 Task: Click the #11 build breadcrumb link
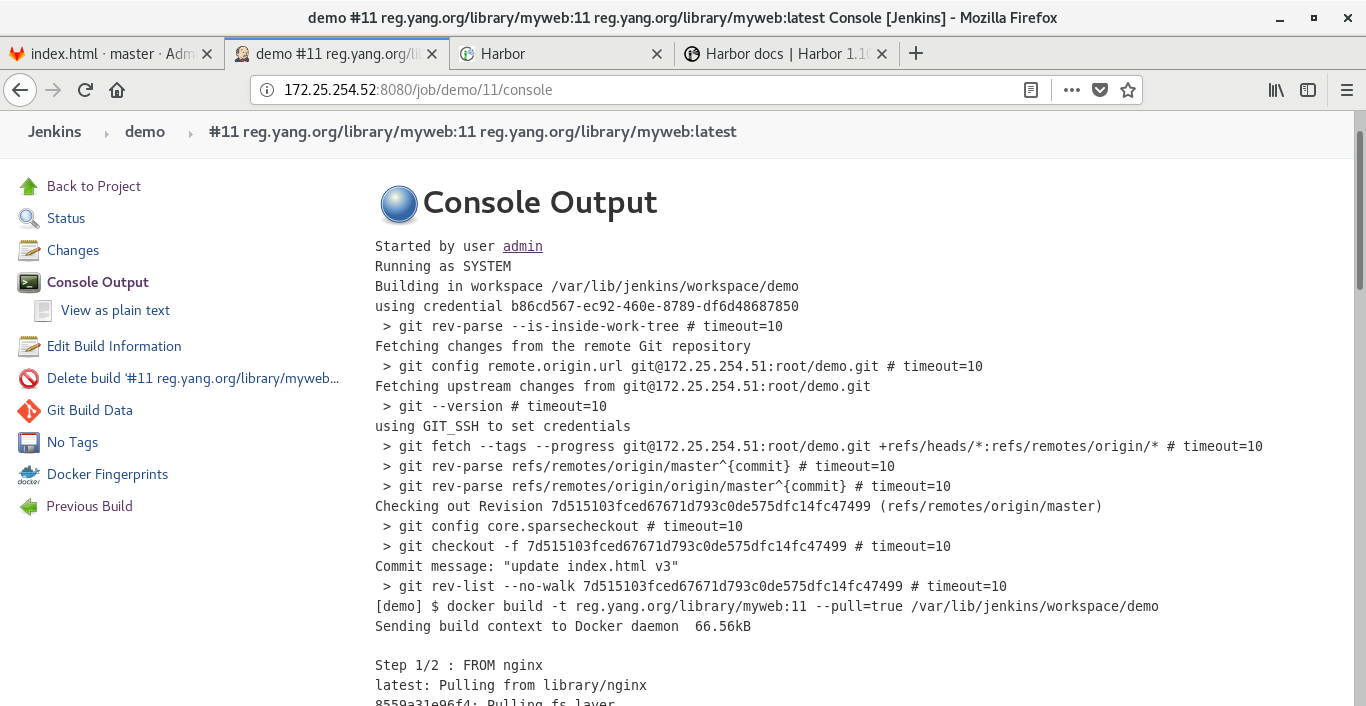[472, 131]
